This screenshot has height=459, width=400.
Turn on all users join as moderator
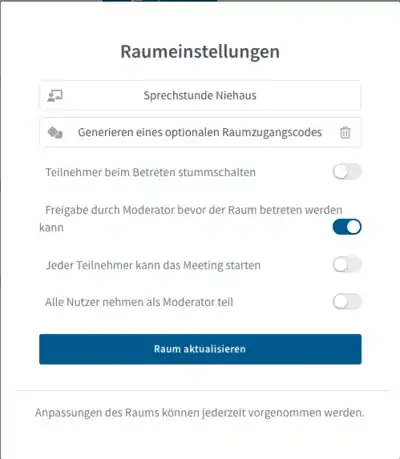(347, 302)
